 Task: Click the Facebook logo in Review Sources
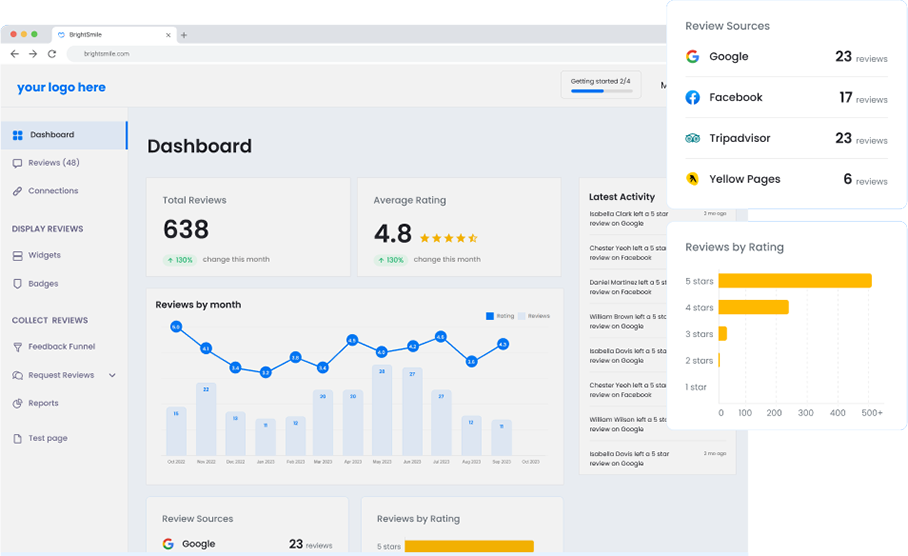coord(692,98)
